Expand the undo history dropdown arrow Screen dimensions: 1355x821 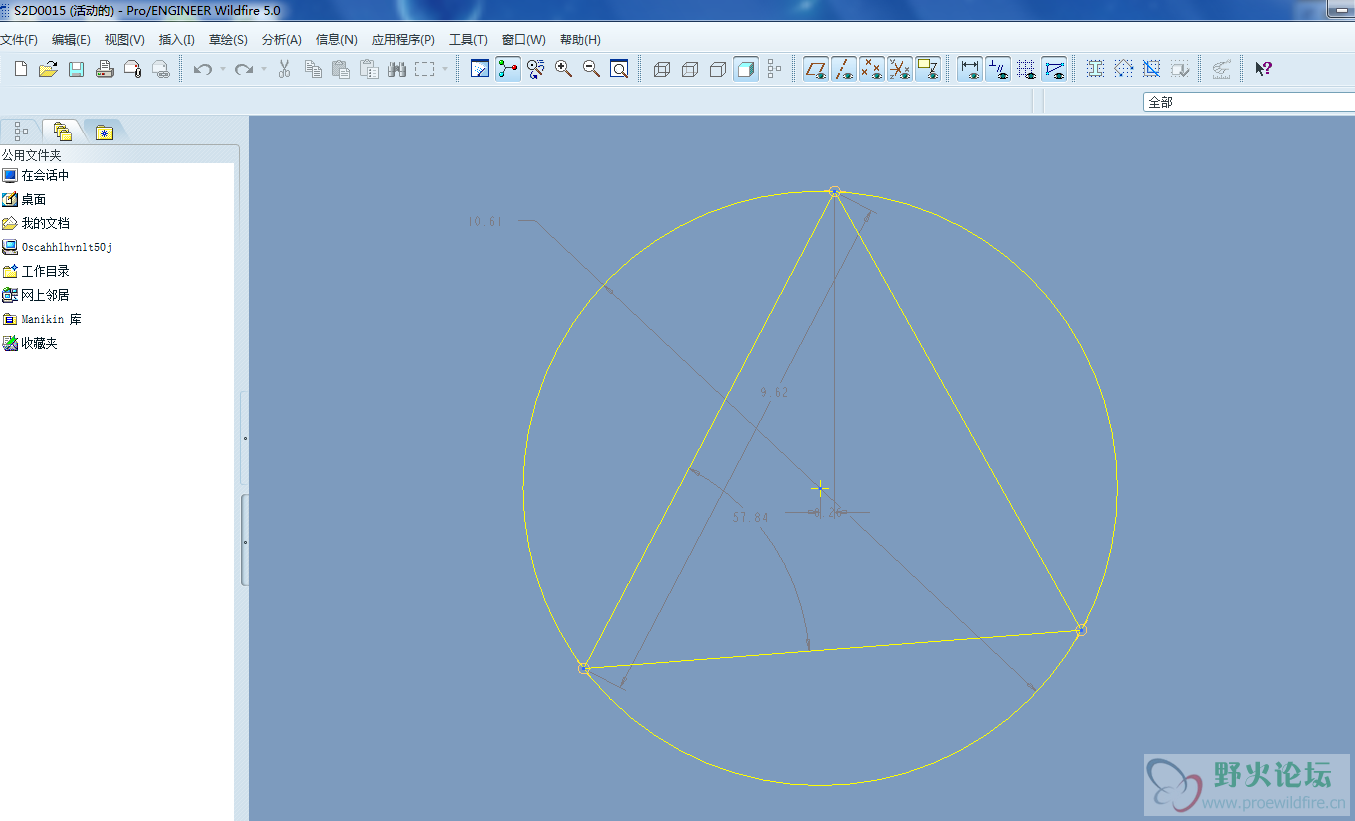pos(222,69)
